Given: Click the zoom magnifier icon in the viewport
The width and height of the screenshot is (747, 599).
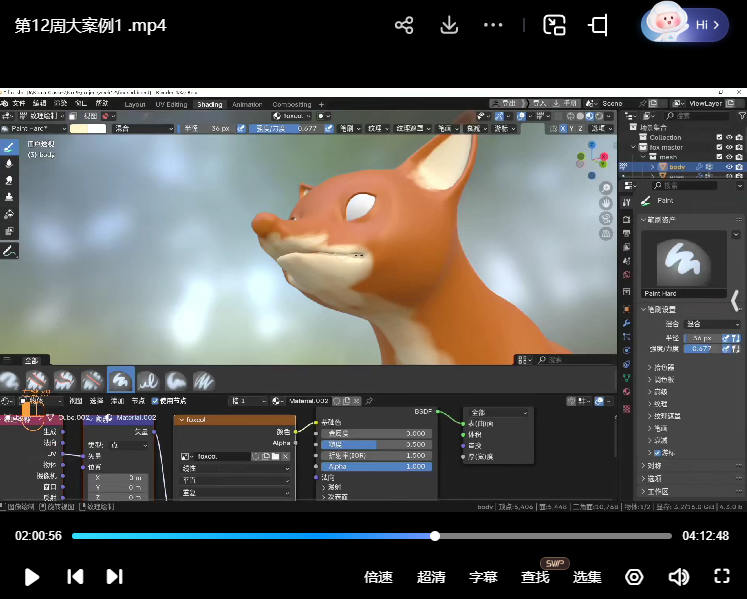Looking at the screenshot, I should tap(606, 188).
